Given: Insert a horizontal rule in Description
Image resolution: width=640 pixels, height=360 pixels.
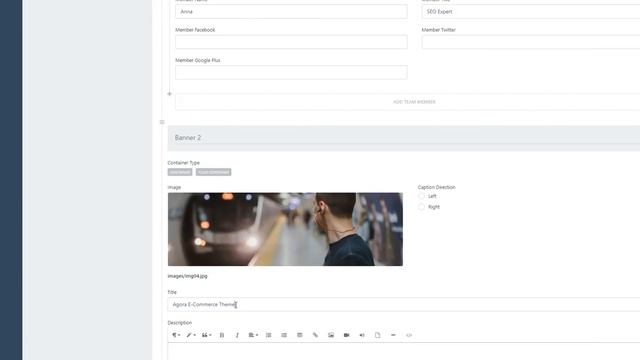Looking at the screenshot, I should pos(393,335).
